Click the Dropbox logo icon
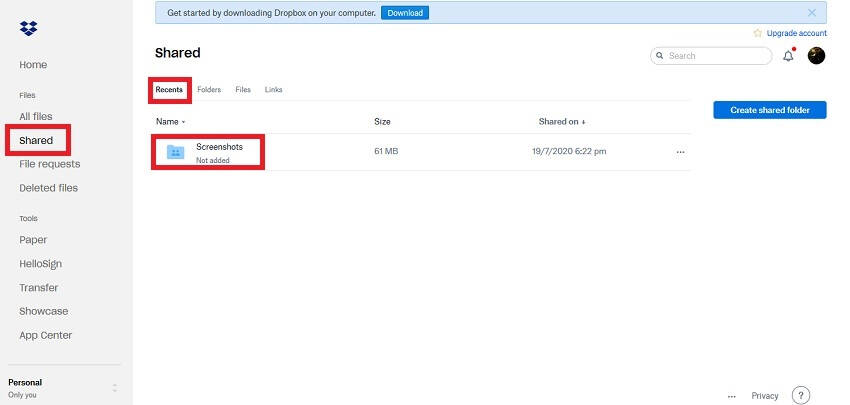 coord(28,28)
